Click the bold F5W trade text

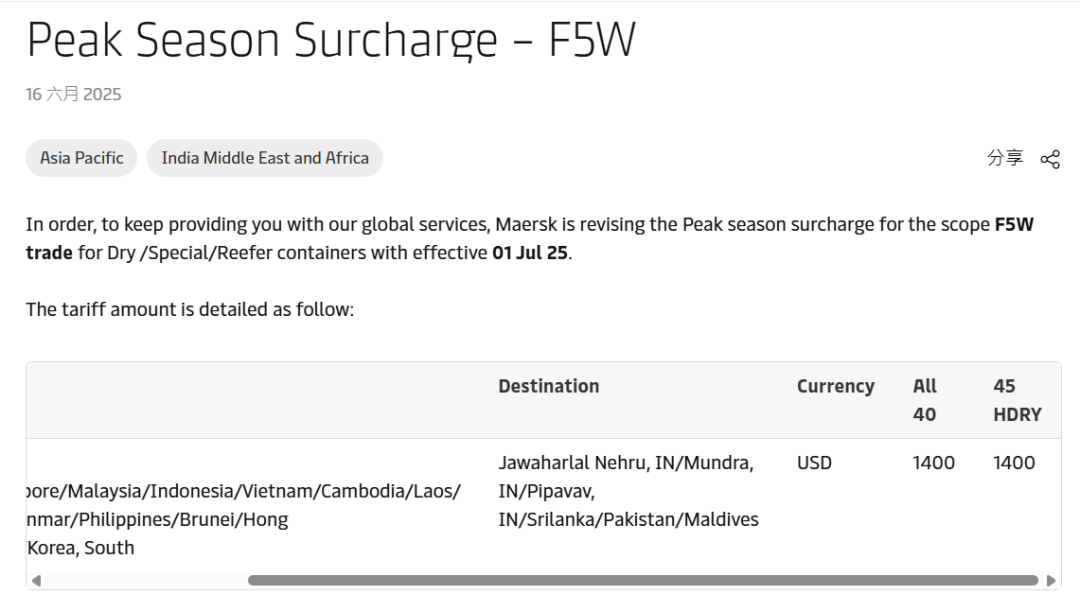click(1013, 225)
